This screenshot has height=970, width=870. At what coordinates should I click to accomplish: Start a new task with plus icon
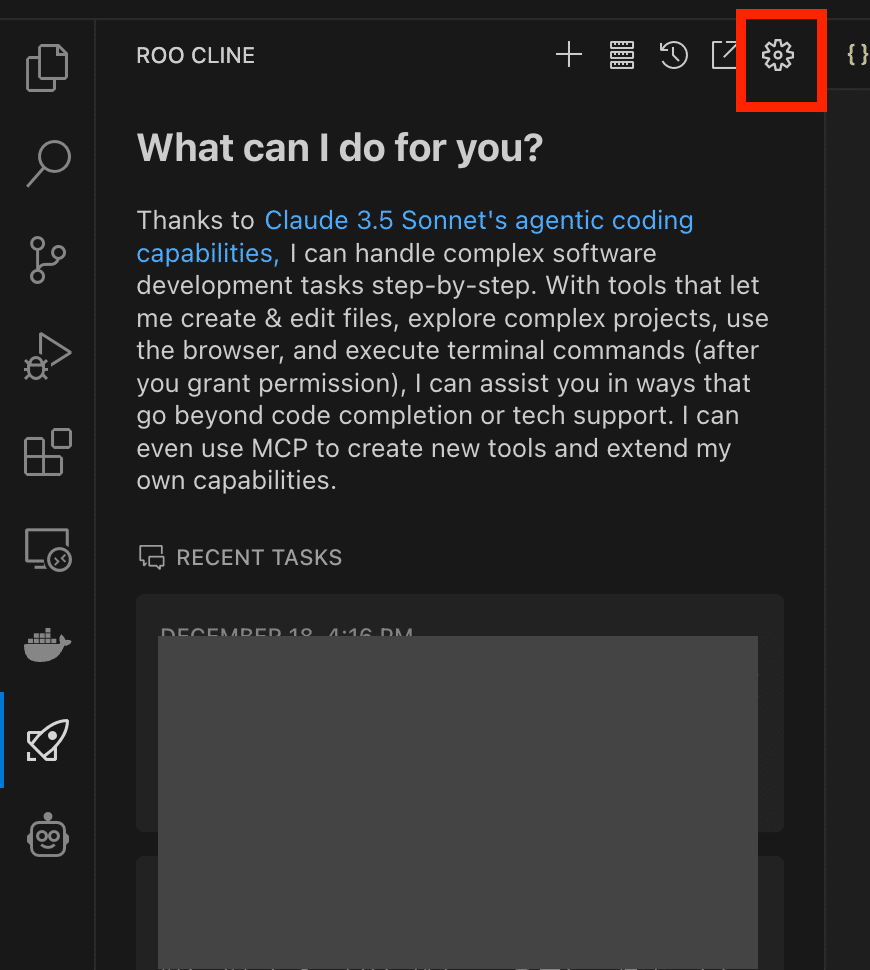pos(569,55)
